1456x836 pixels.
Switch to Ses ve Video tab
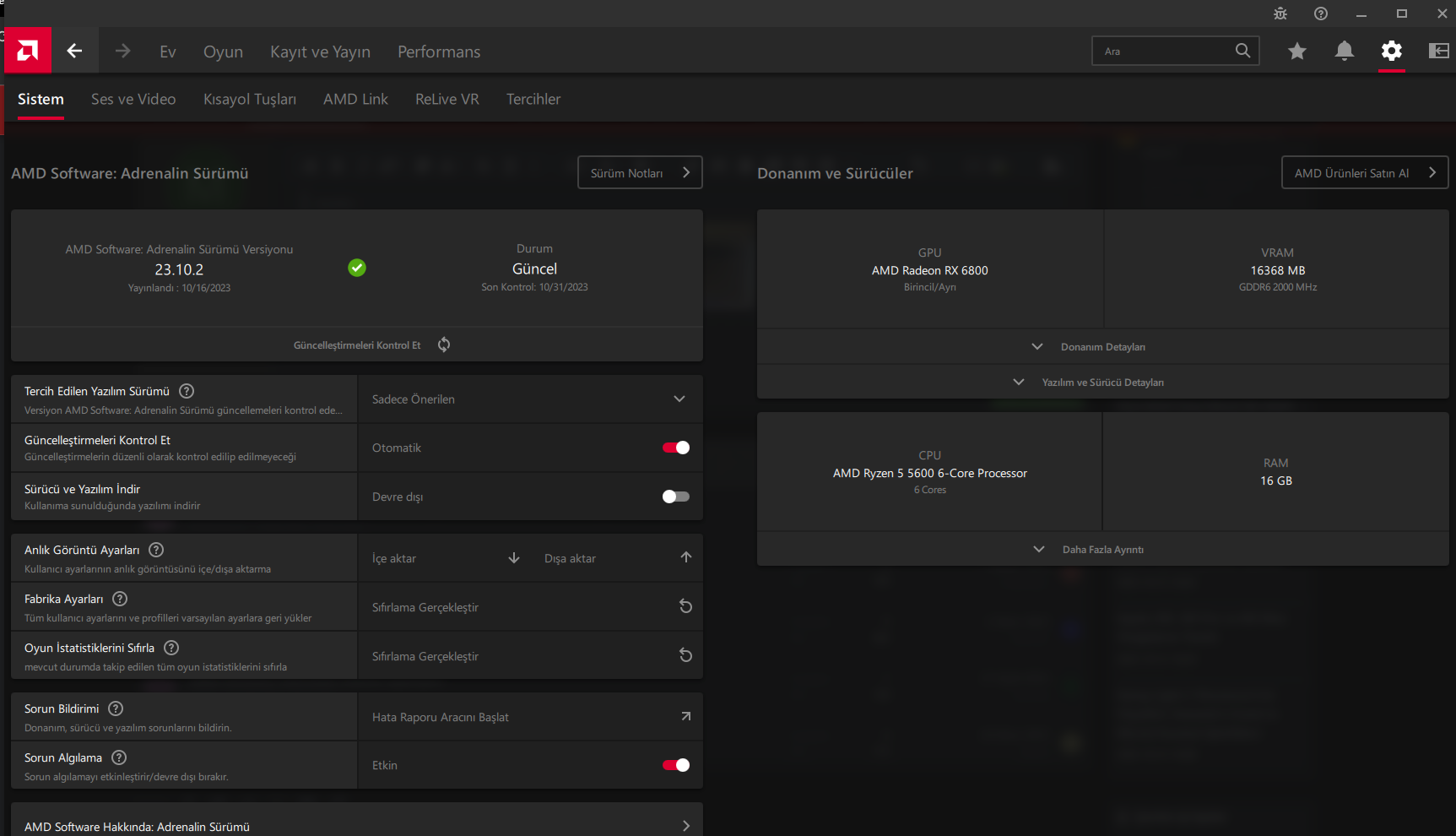point(133,99)
